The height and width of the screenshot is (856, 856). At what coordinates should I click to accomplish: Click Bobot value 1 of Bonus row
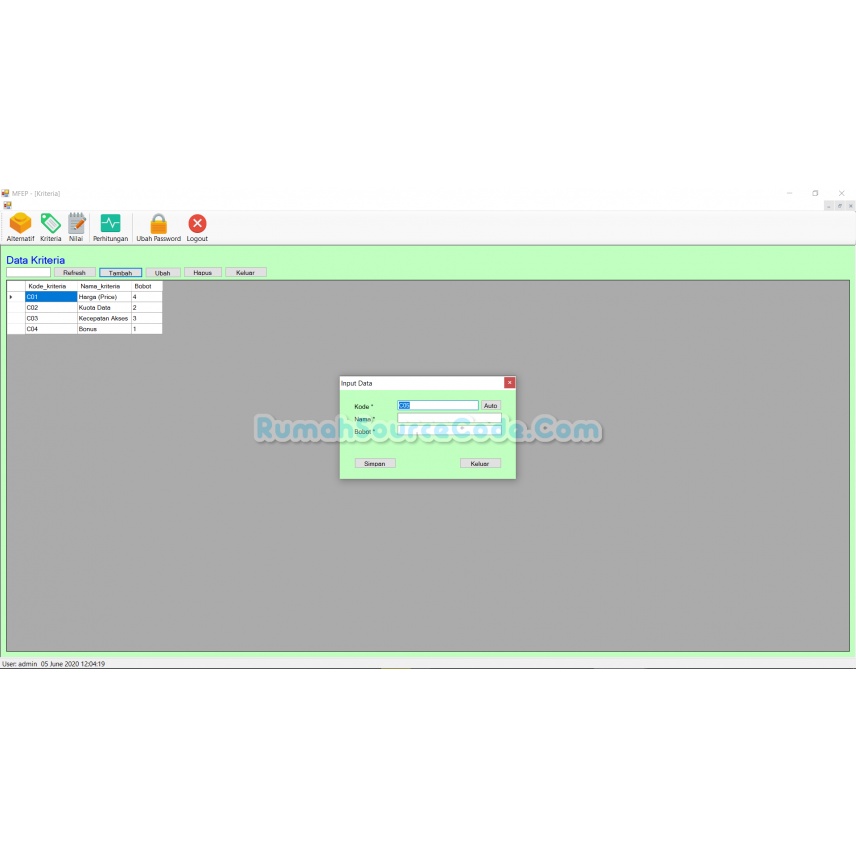(x=146, y=329)
